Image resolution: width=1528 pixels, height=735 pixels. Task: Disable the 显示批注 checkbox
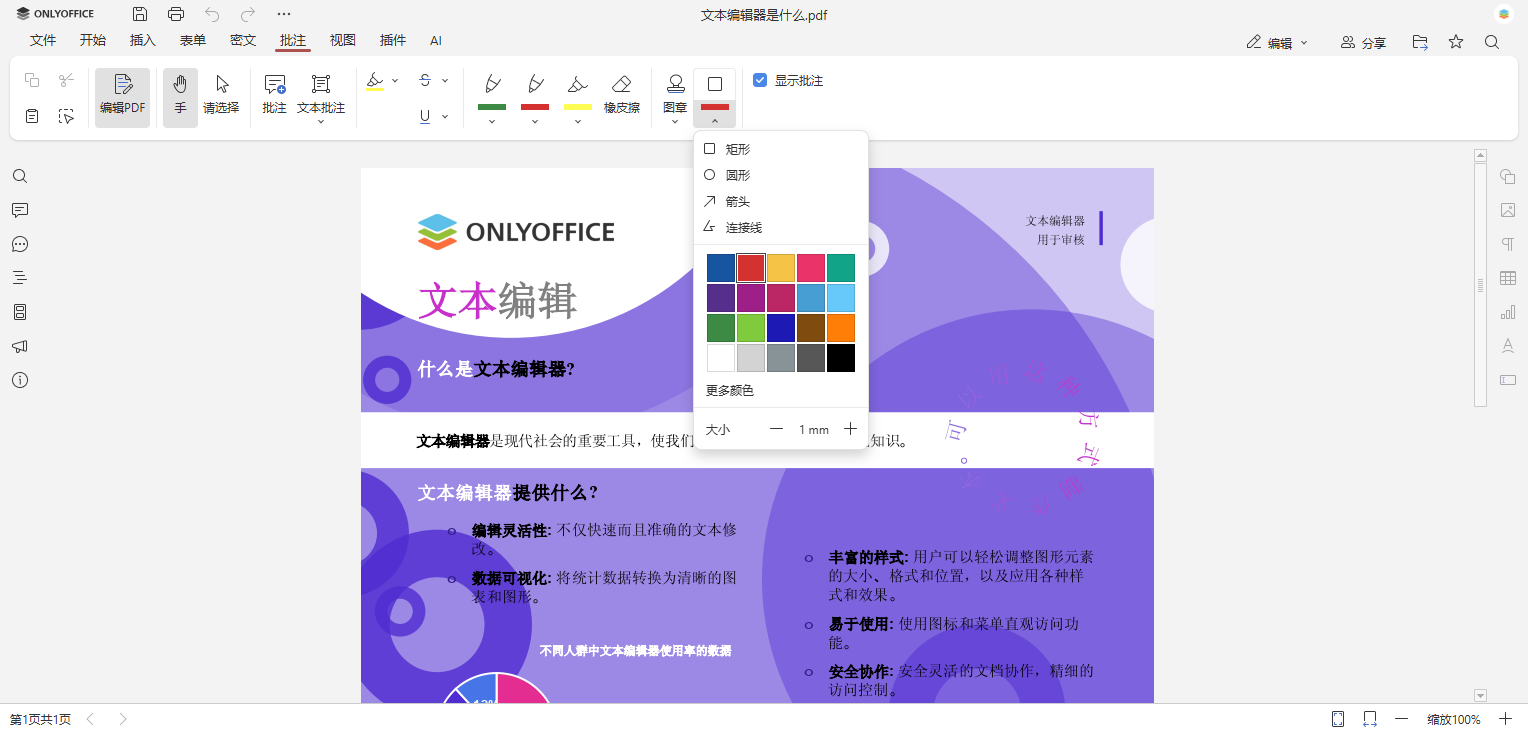click(761, 81)
